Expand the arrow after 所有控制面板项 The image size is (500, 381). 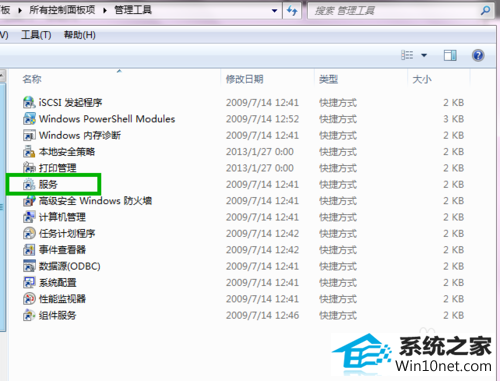[x=105, y=10]
